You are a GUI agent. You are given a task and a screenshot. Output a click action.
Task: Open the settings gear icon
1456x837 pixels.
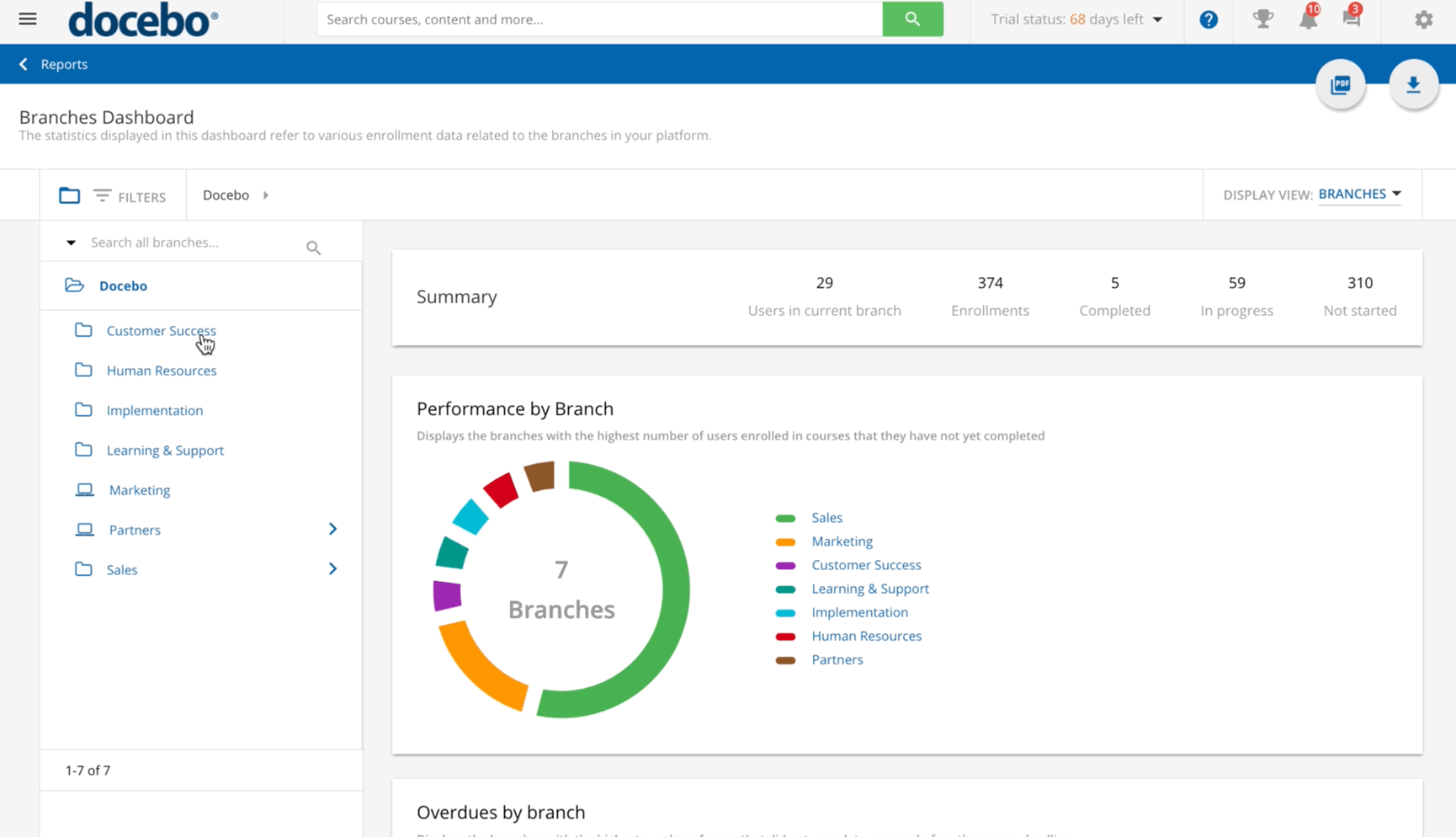1423,19
